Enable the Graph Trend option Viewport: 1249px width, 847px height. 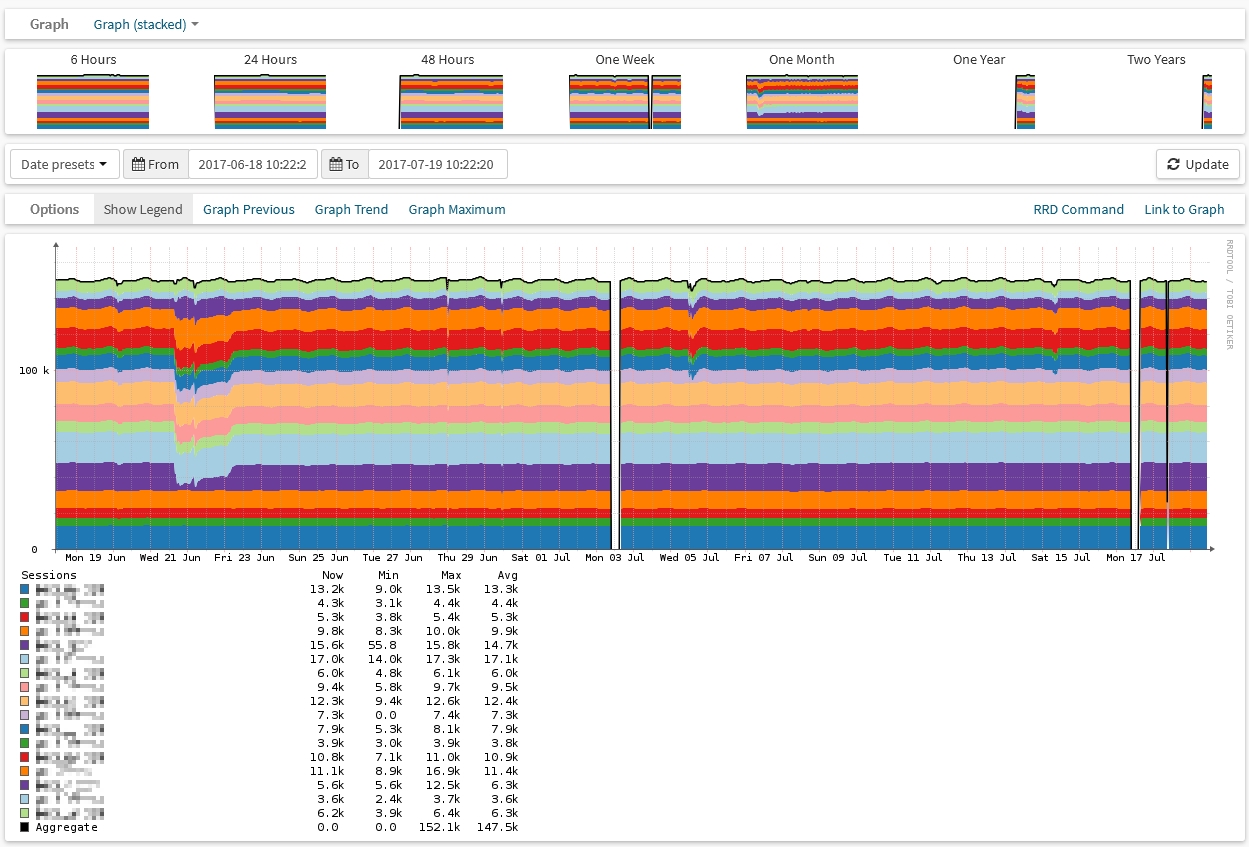351,209
